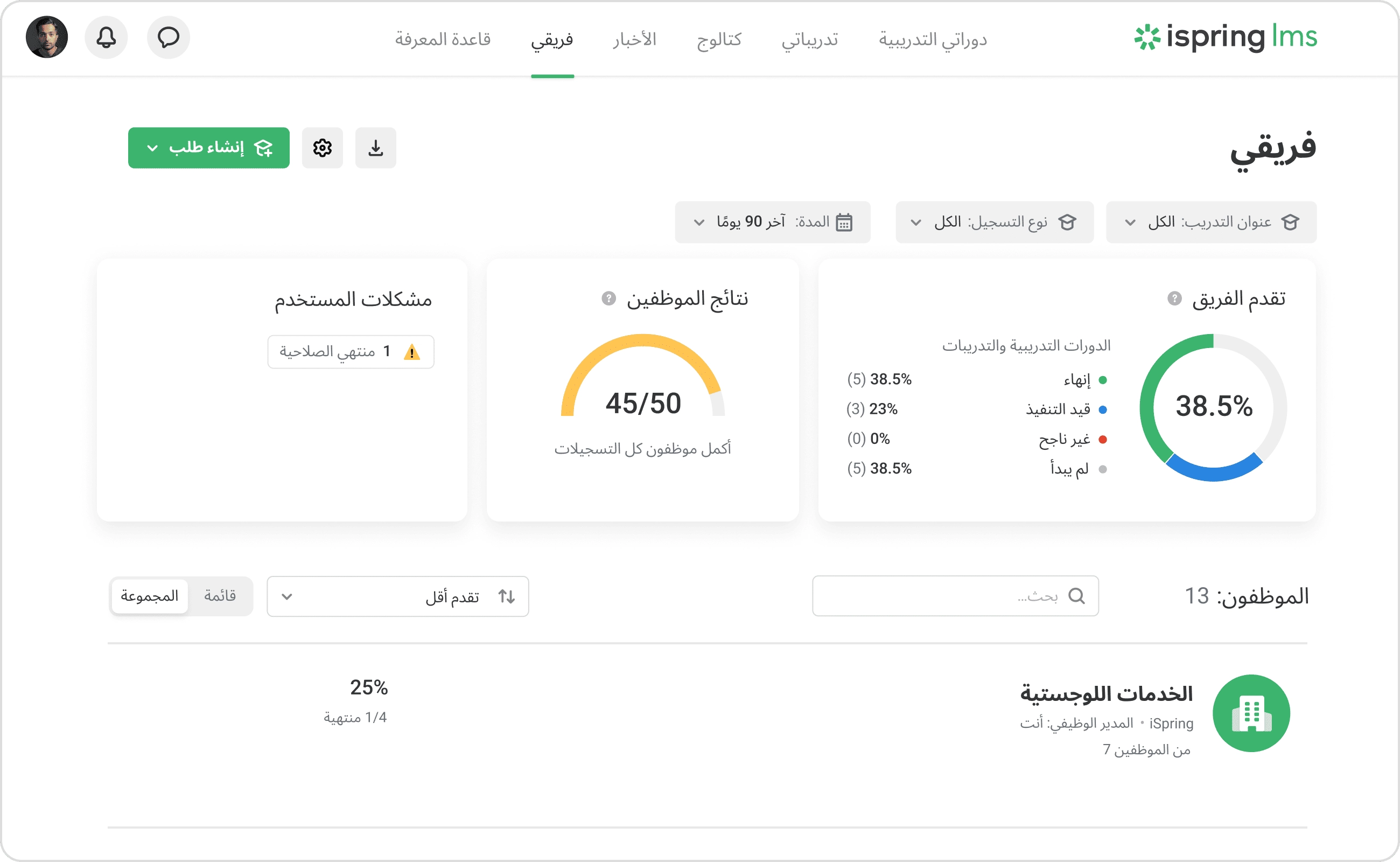The image size is (1400, 862).
Task: Open the عنوان التدريب filter dropdown
Action: click(1211, 222)
